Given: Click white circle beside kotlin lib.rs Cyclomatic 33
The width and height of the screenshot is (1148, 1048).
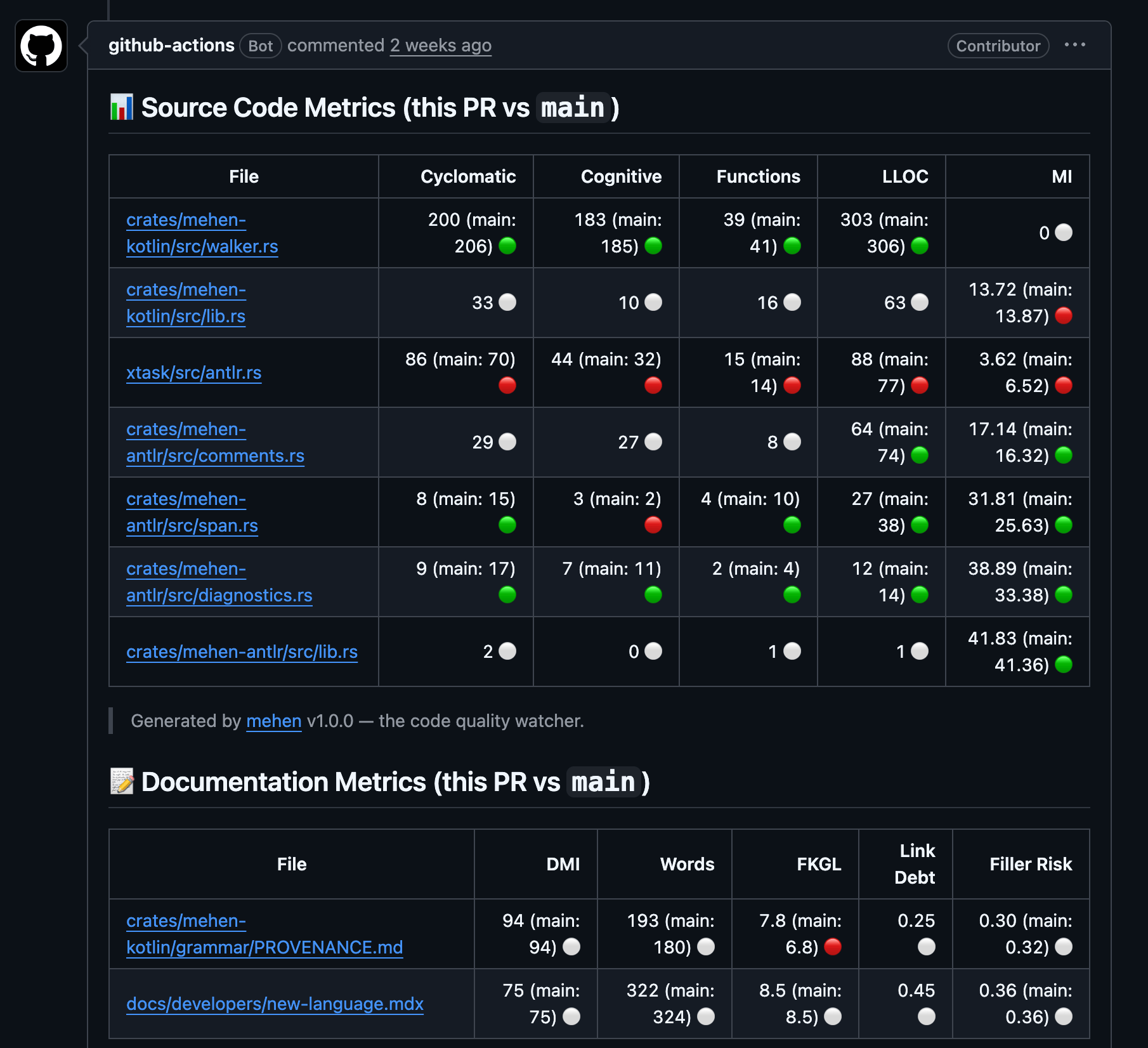Looking at the screenshot, I should tap(507, 302).
